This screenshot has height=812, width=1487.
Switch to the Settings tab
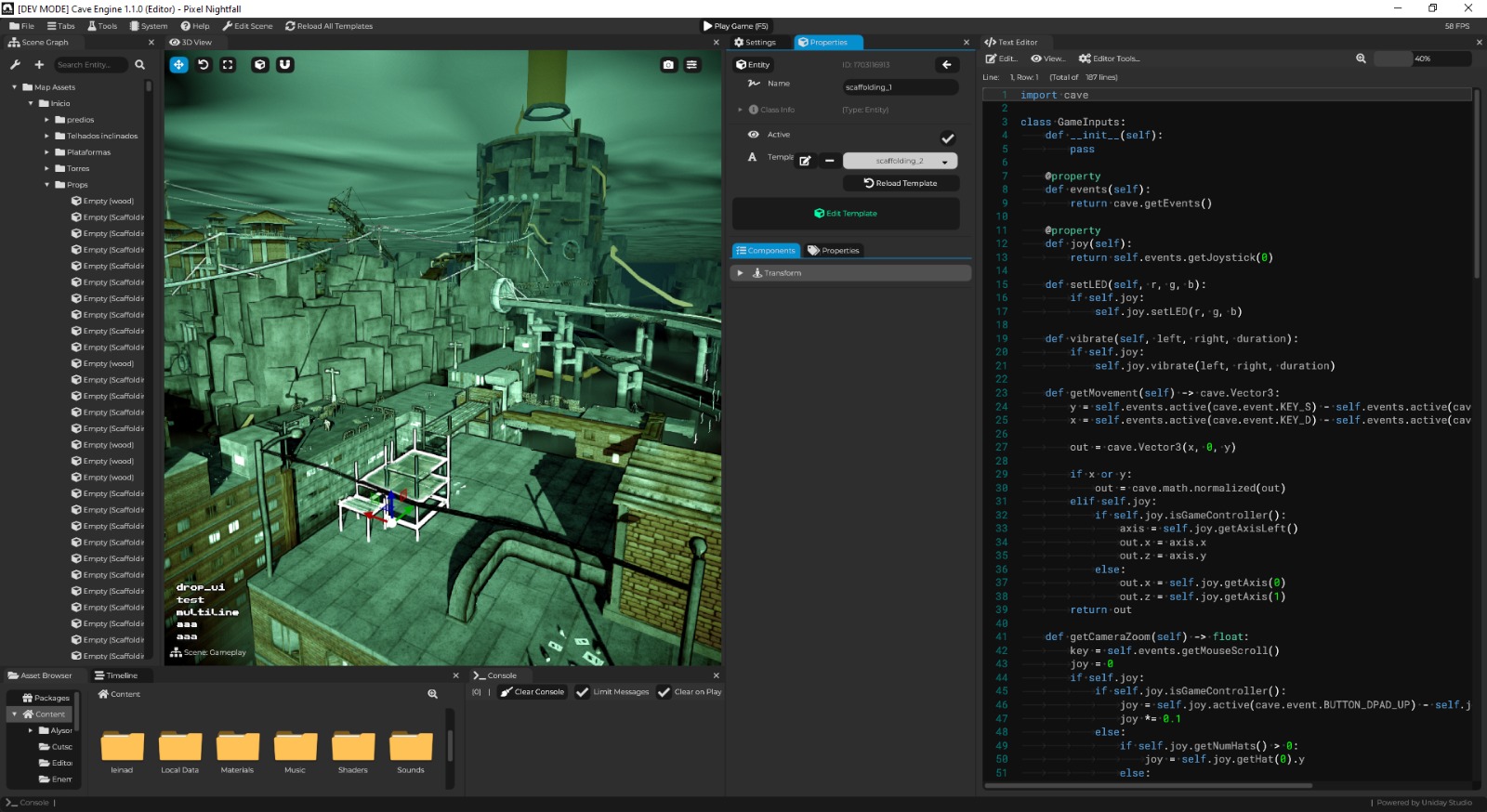coord(755,42)
